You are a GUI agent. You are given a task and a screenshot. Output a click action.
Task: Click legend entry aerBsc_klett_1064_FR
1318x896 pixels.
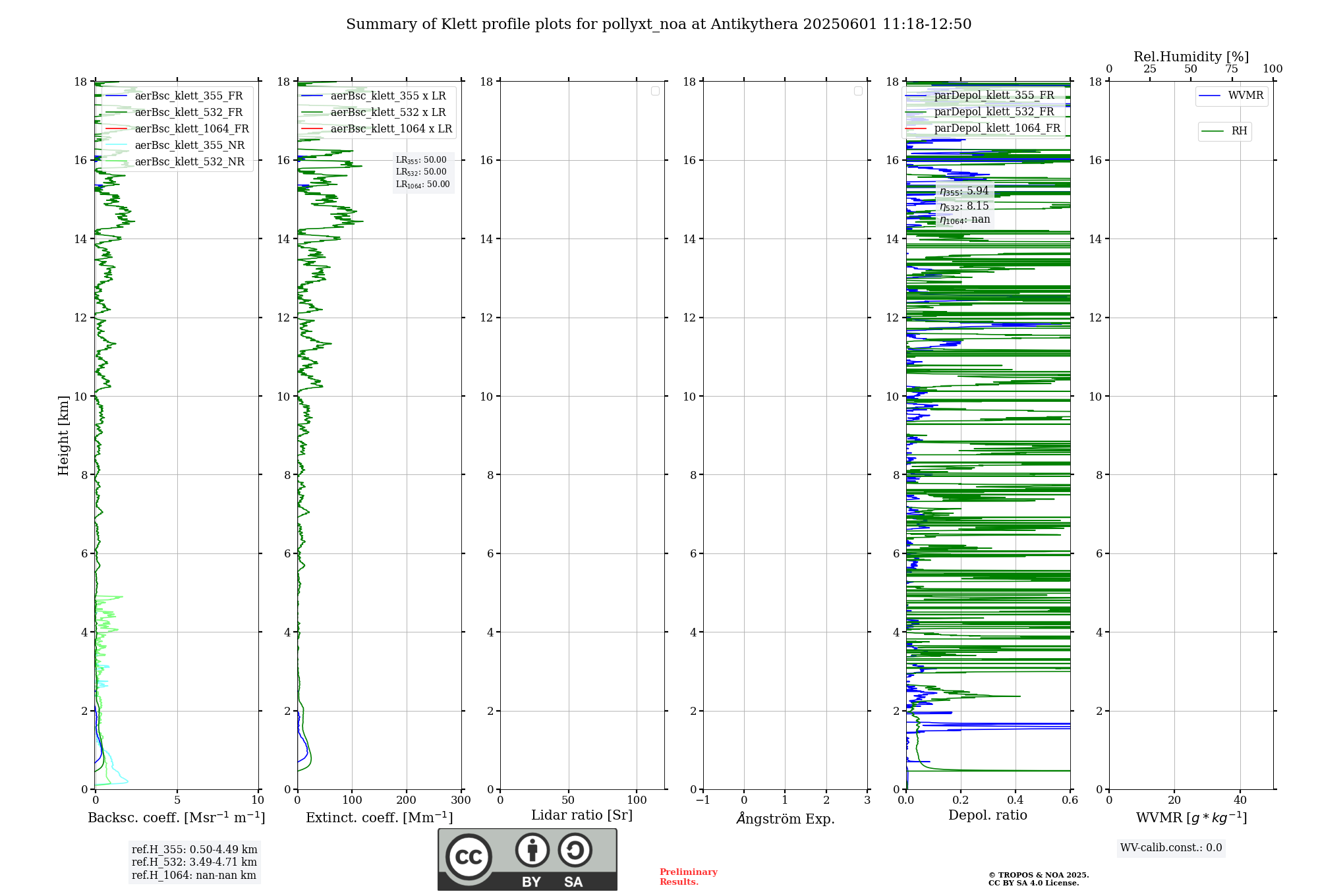coord(192,129)
